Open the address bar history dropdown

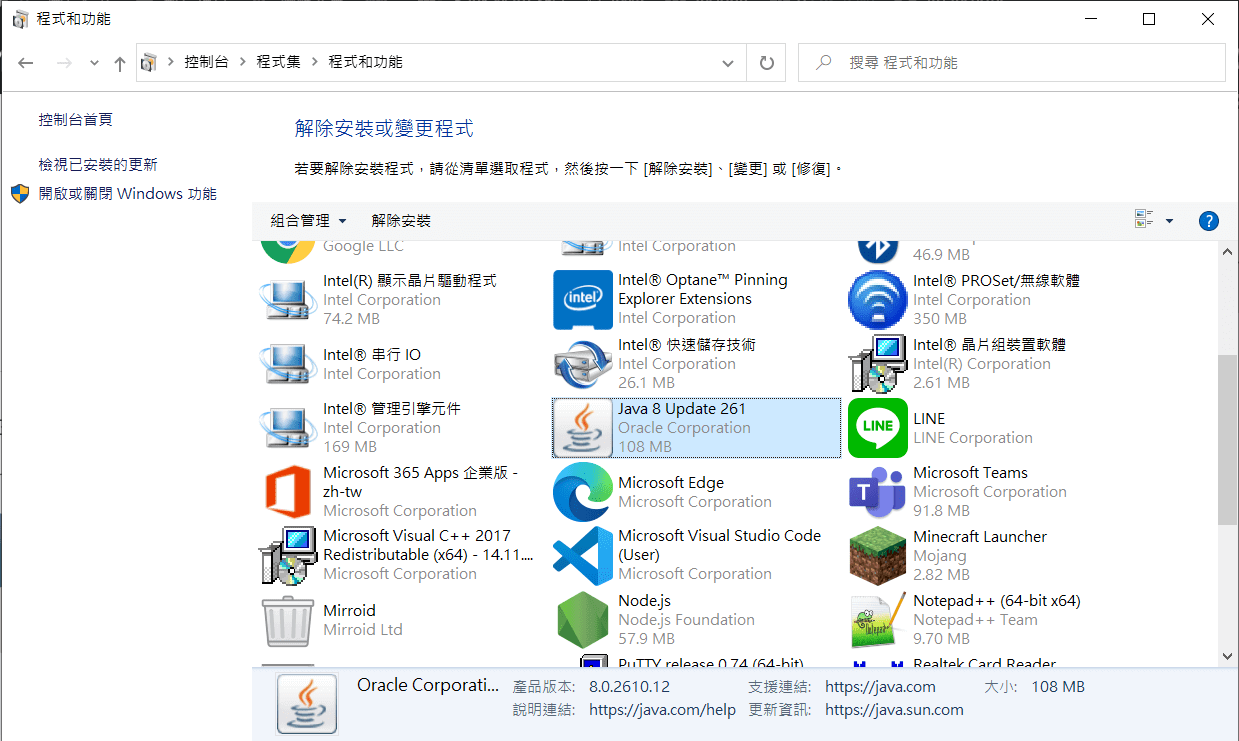[728, 63]
